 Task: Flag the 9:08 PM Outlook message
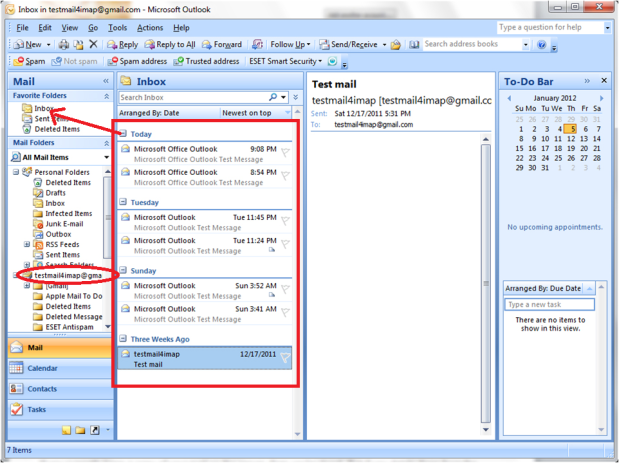pyautogui.click(x=285, y=152)
